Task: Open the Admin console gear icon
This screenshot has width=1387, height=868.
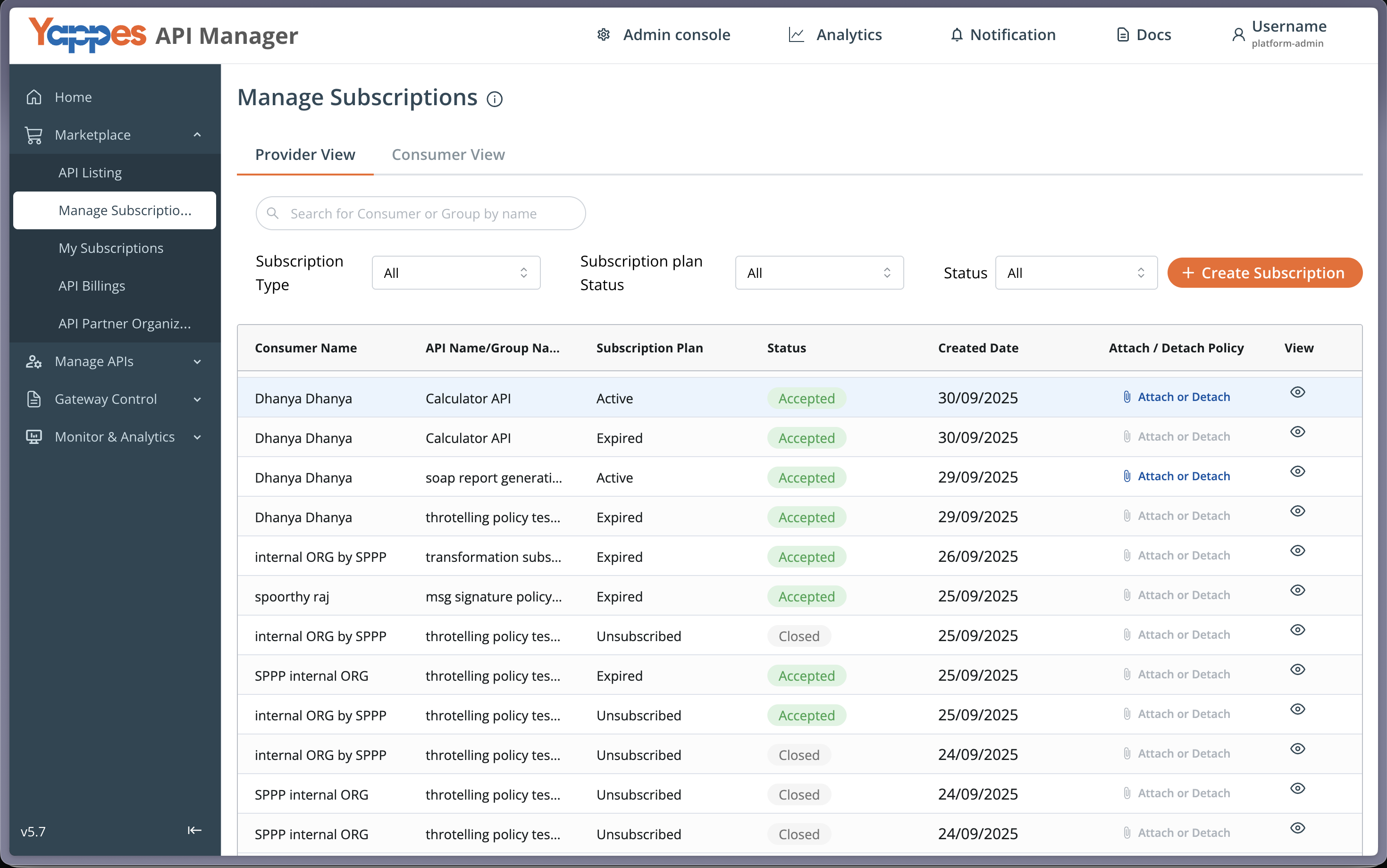Action: pyautogui.click(x=603, y=34)
